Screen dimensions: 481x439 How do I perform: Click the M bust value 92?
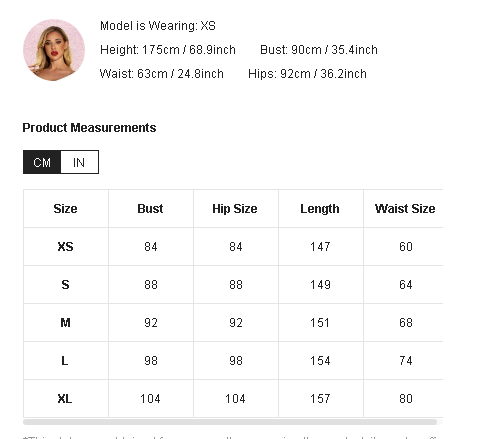151,323
